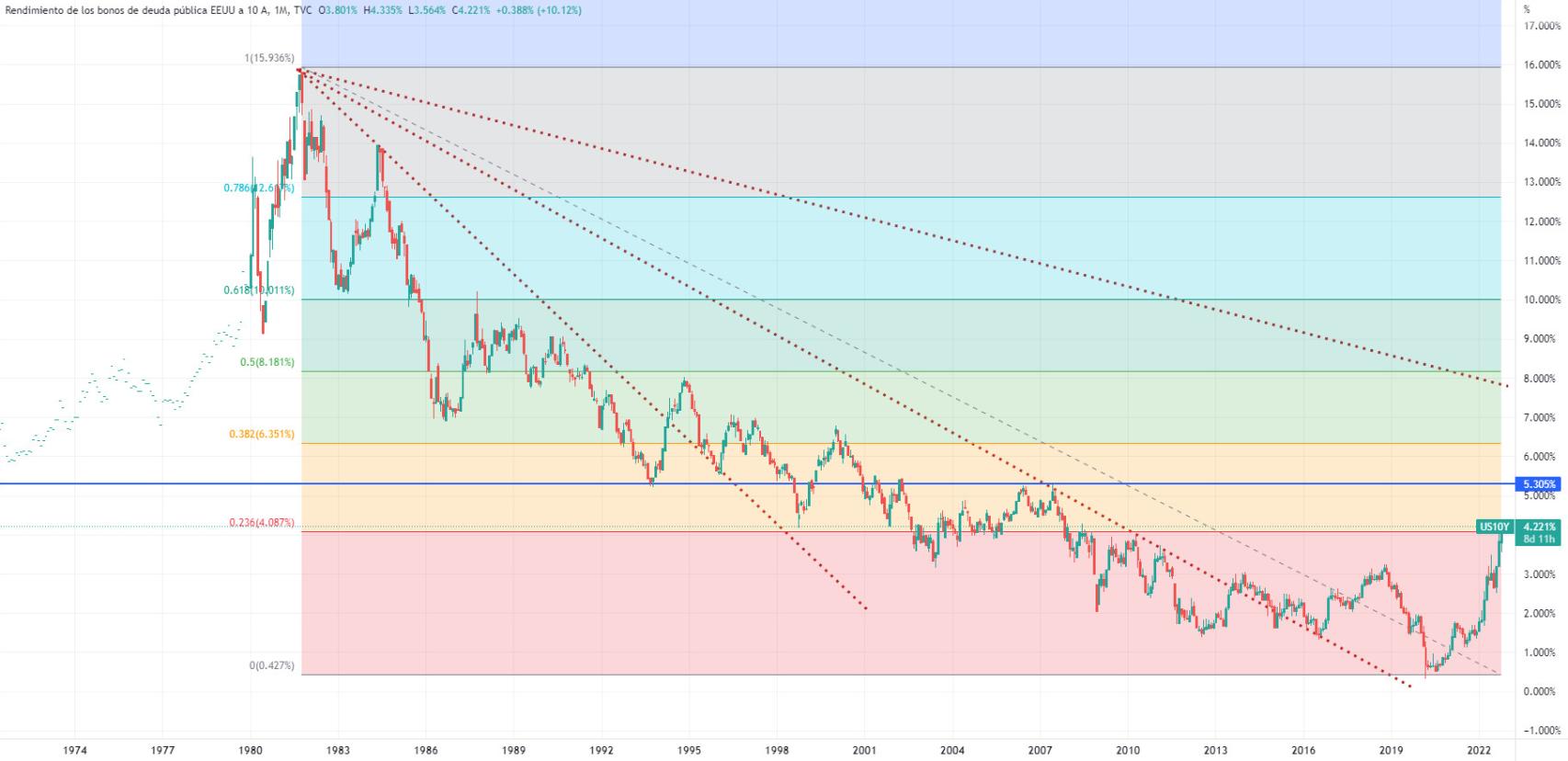Click the -1.000% price axis label

pyautogui.click(x=1541, y=731)
